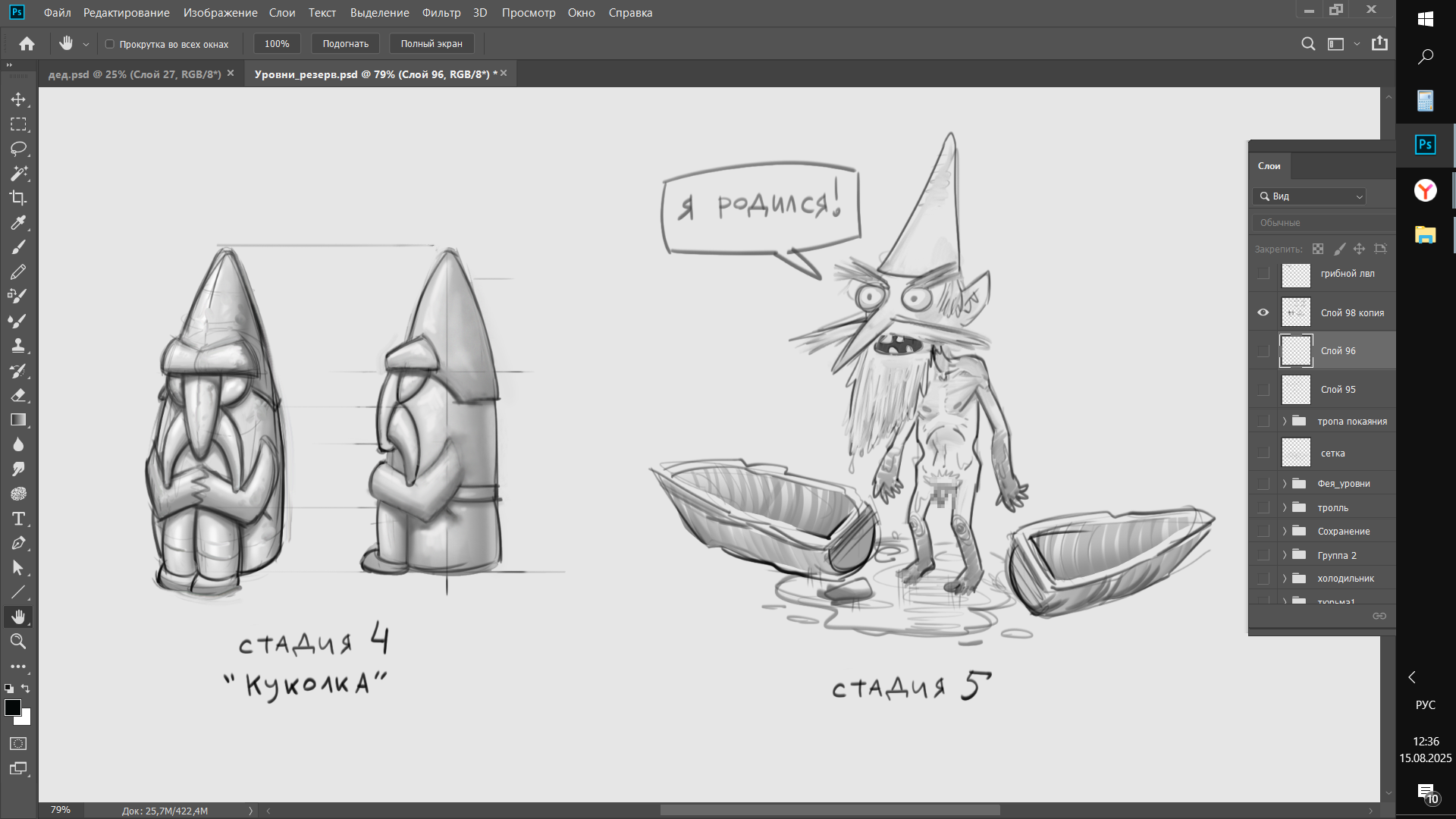Expand the 'тролль' layer group

1285,507
